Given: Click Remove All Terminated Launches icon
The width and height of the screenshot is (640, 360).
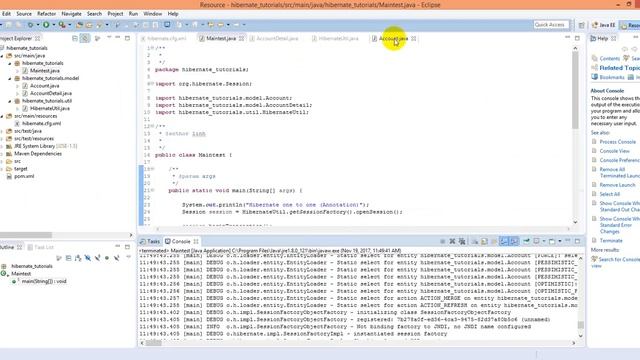Looking at the screenshot, I should coord(462,241).
